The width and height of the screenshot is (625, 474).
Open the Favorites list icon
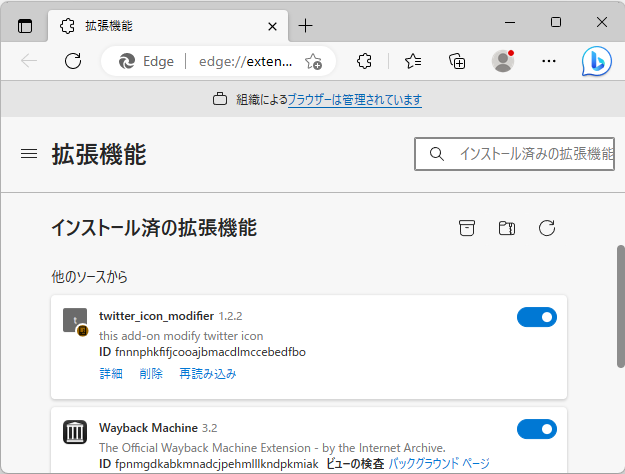(413, 61)
